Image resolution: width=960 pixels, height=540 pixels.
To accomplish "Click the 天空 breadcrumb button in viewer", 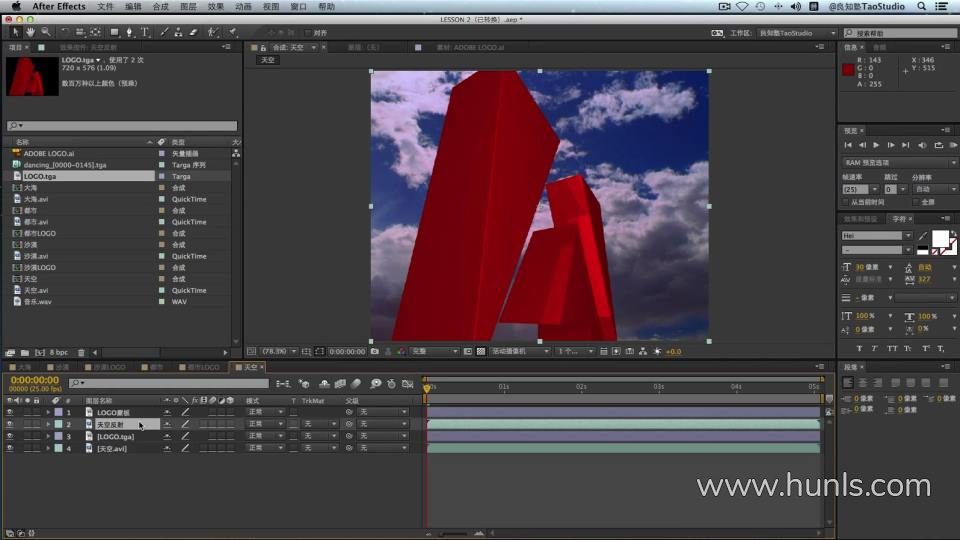I will point(268,60).
